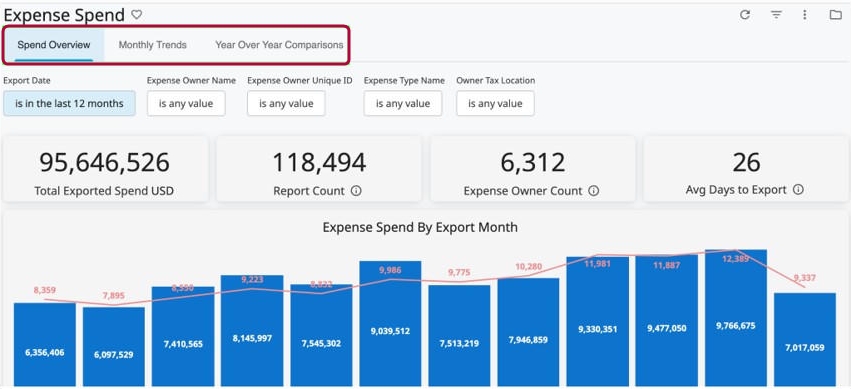Show info for Report Count tile
The height and width of the screenshot is (389, 851).
point(356,190)
